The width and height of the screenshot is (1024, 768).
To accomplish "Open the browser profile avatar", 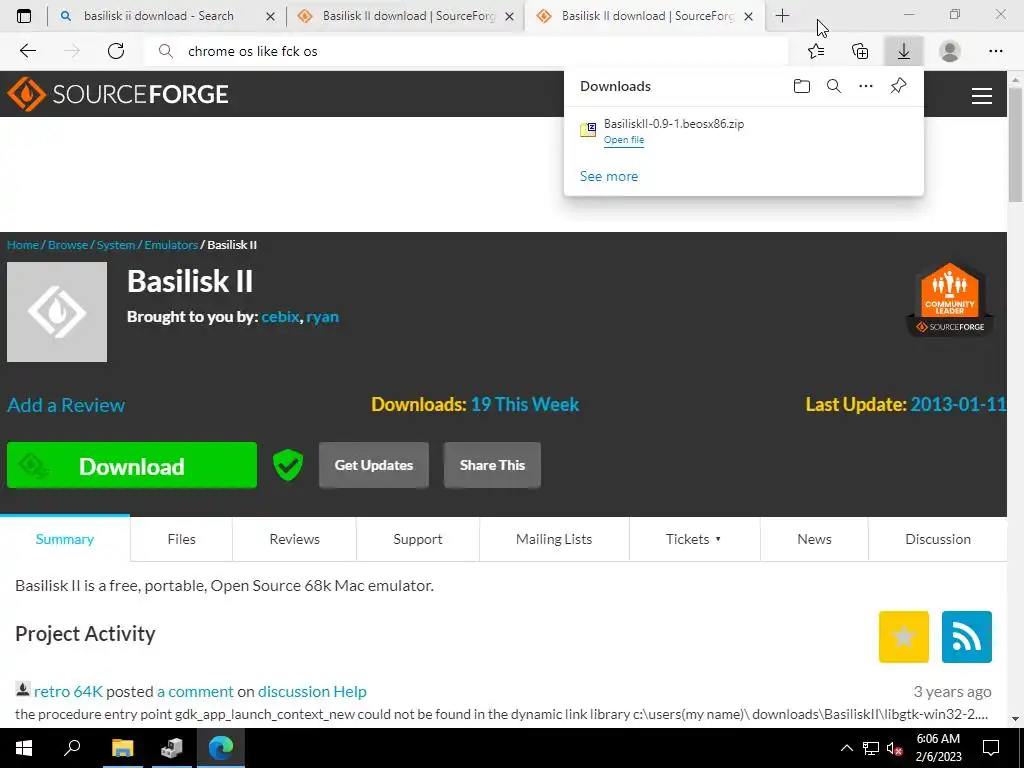I will point(950,51).
